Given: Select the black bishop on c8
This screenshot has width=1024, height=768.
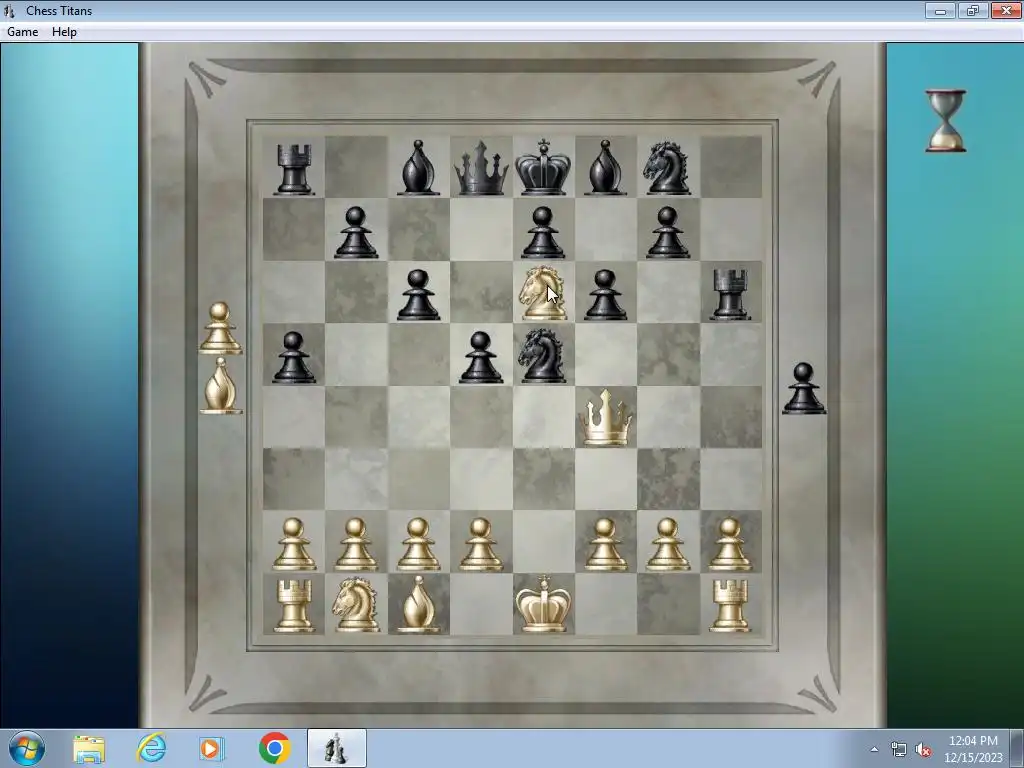Looking at the screenshot, I should tap(418, 168).
